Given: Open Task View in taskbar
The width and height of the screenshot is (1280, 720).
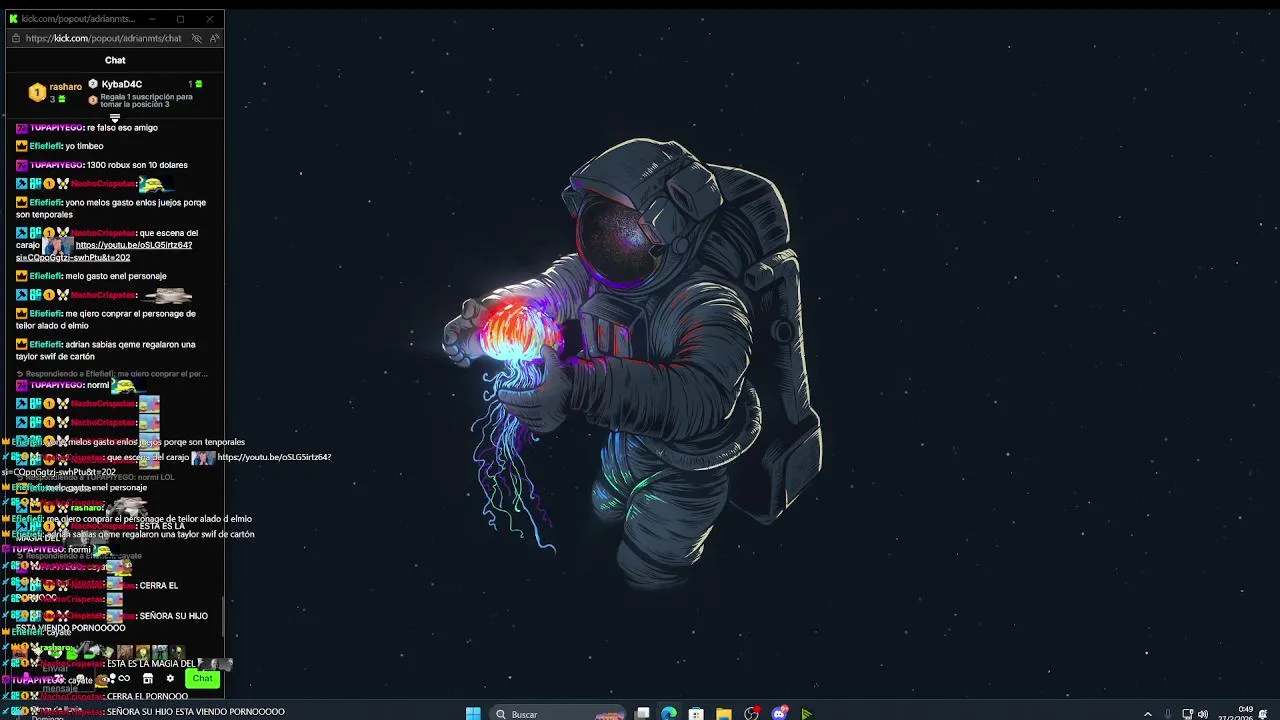Looking at the screenshot, I should click(x=642, y=713).
